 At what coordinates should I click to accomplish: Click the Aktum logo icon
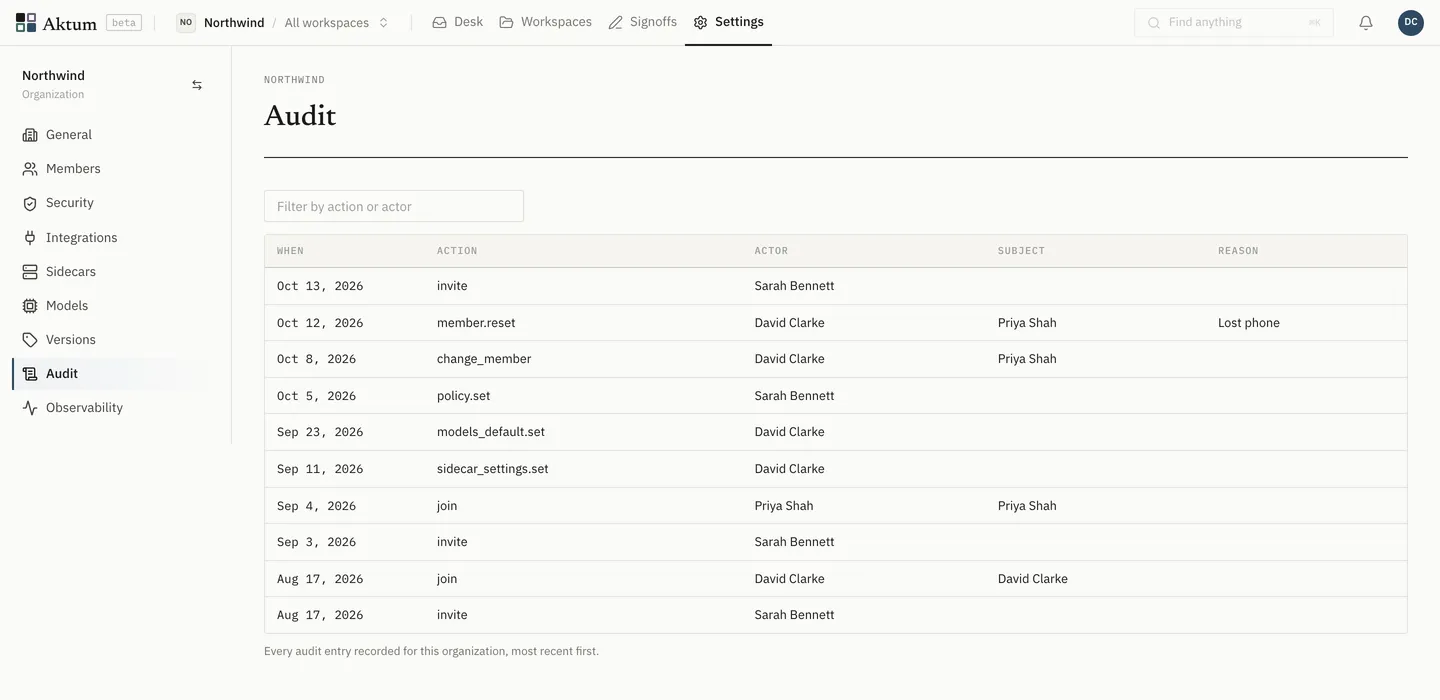pos(26,22)
